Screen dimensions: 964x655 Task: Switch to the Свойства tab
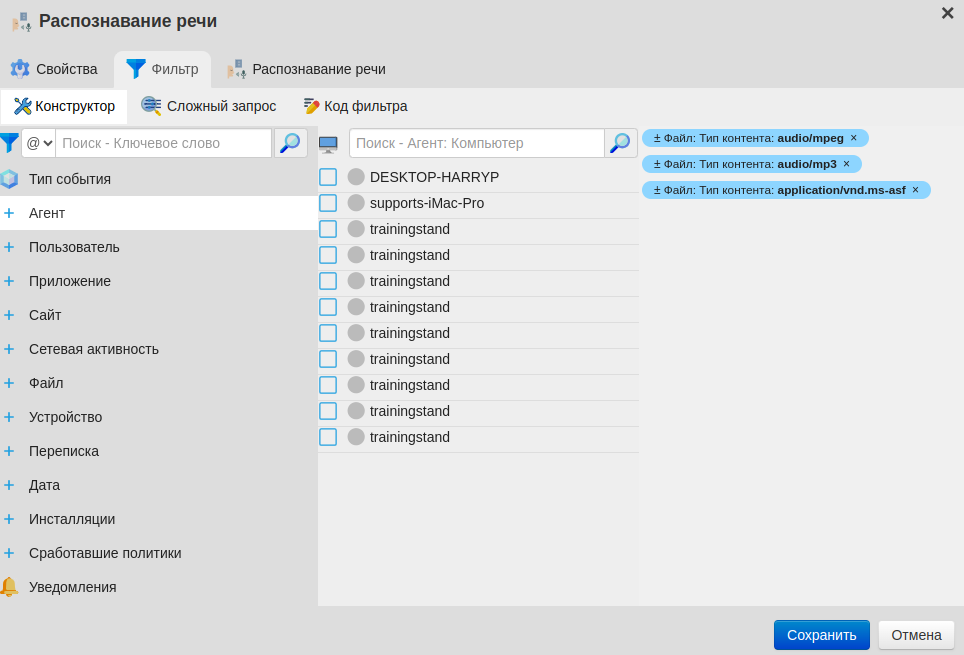point(55,69)
